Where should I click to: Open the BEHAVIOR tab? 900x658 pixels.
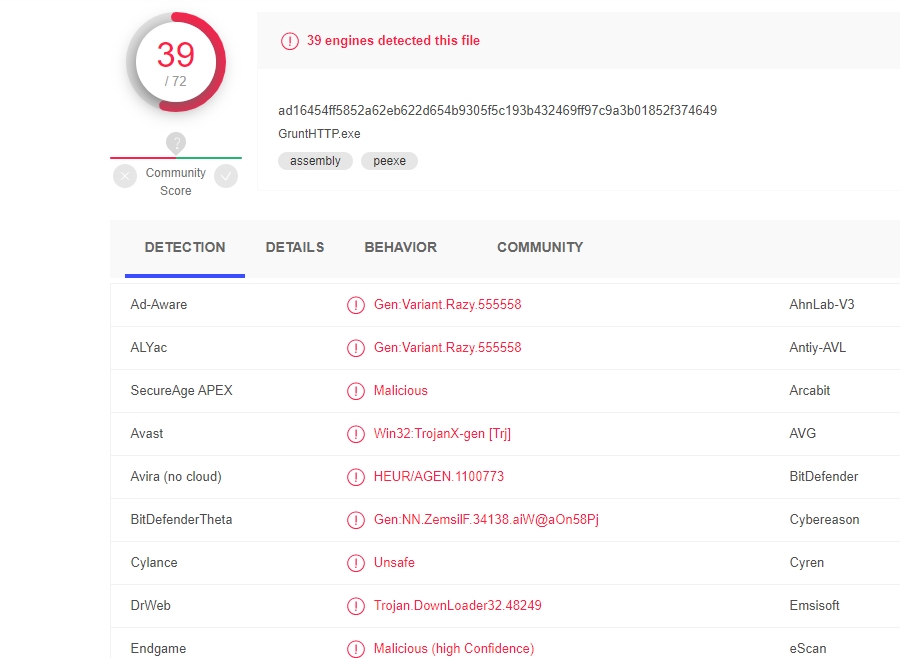(400, 247)
